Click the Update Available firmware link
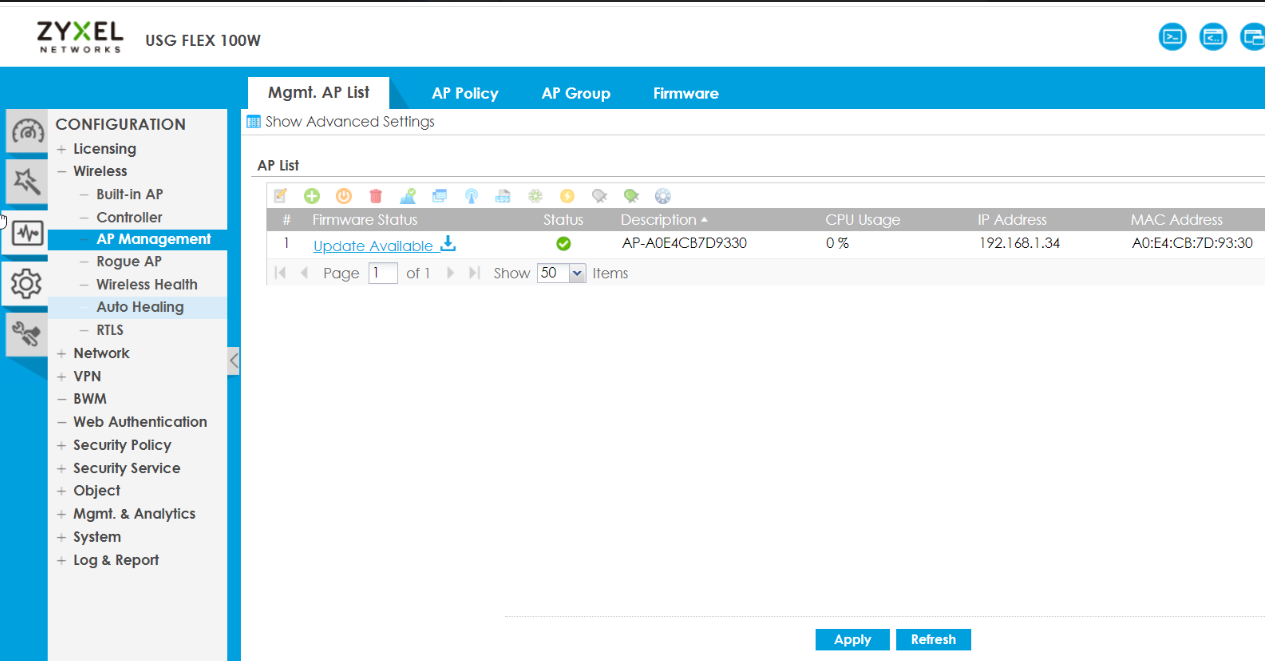Viewport: 1265px width, 661px height. [x=375, y=245]
